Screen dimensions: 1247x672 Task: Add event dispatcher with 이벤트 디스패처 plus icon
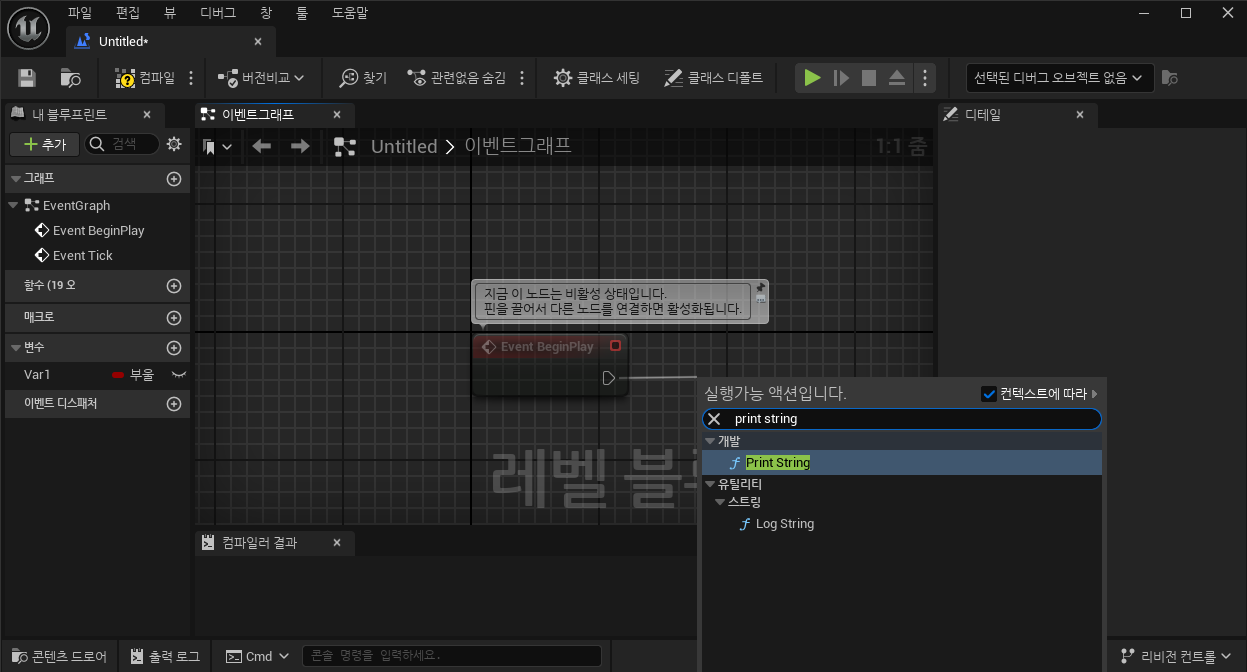[x=174, y=404]
